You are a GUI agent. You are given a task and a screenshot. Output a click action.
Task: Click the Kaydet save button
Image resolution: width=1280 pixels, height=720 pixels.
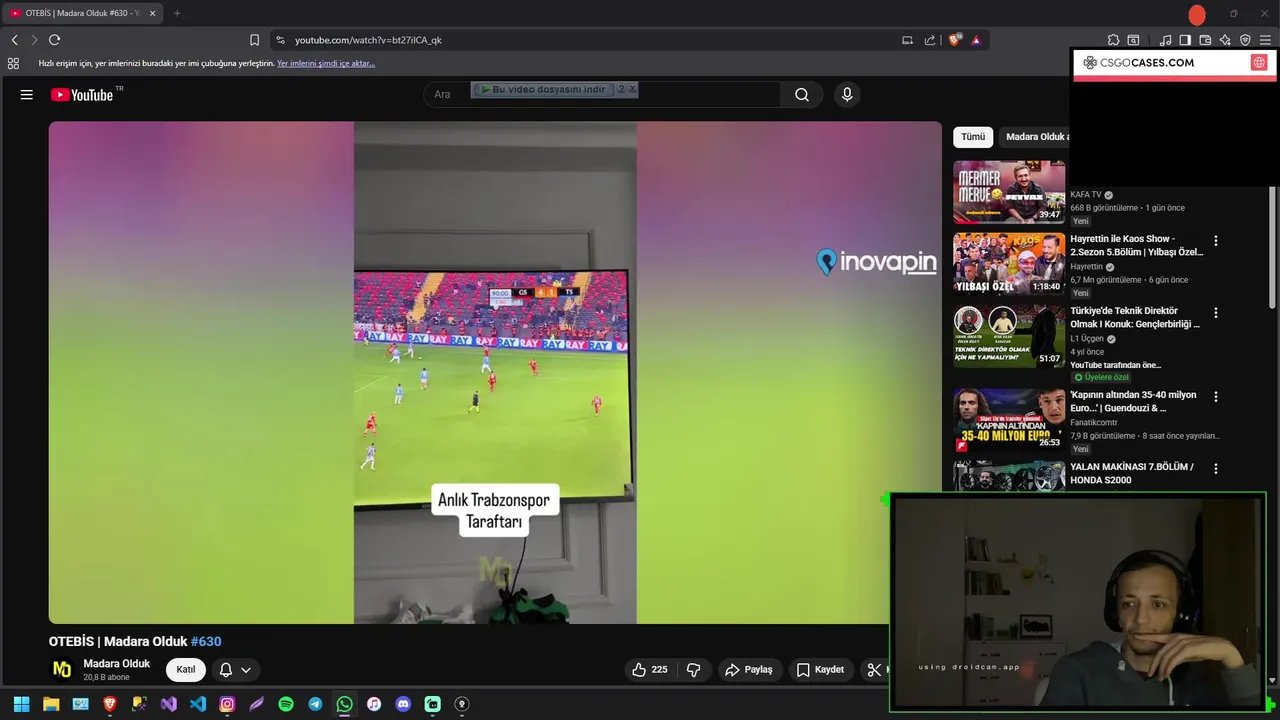(820, 670)
